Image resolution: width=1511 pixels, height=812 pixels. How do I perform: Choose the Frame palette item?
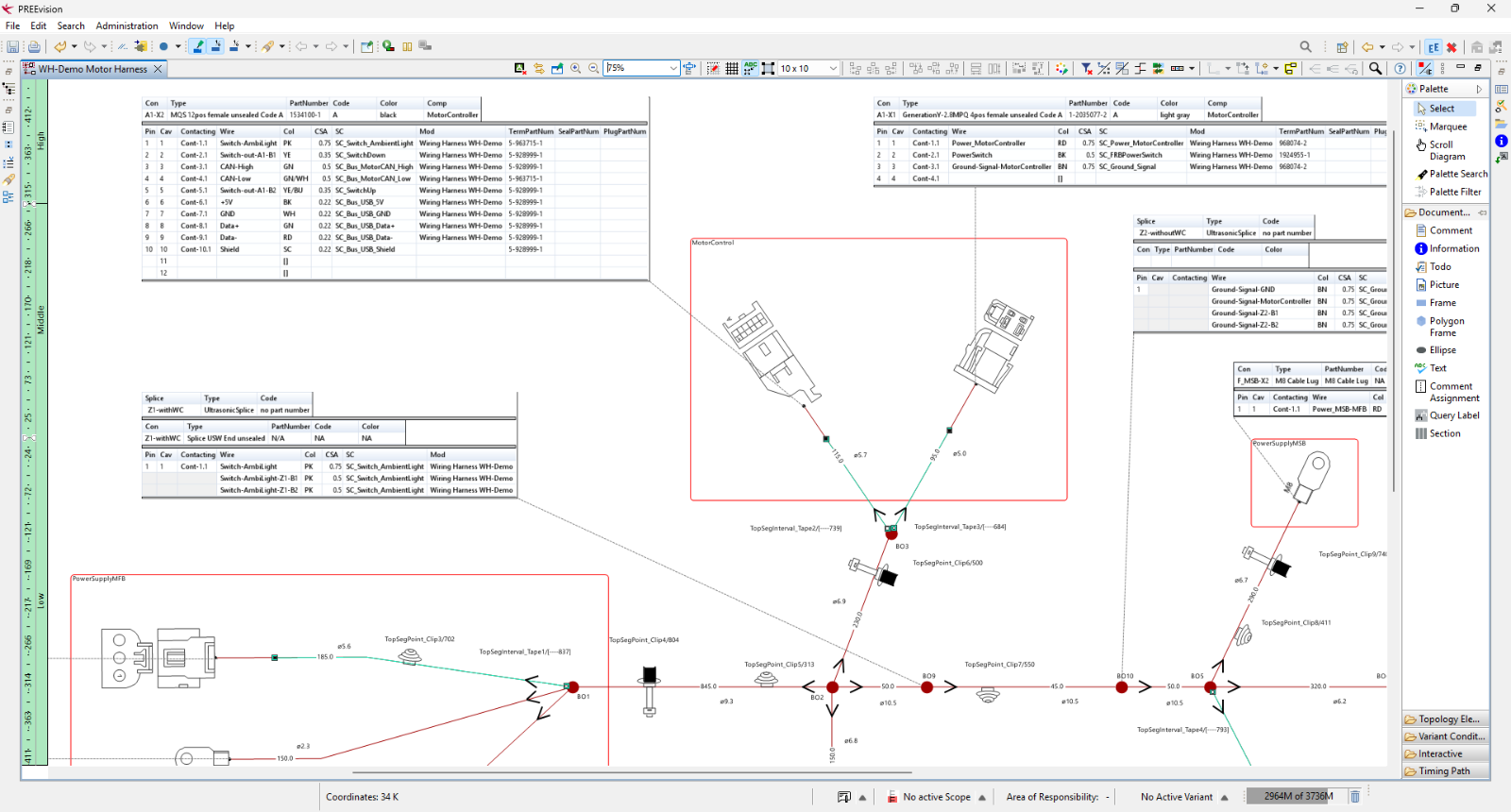point(1435,303)
